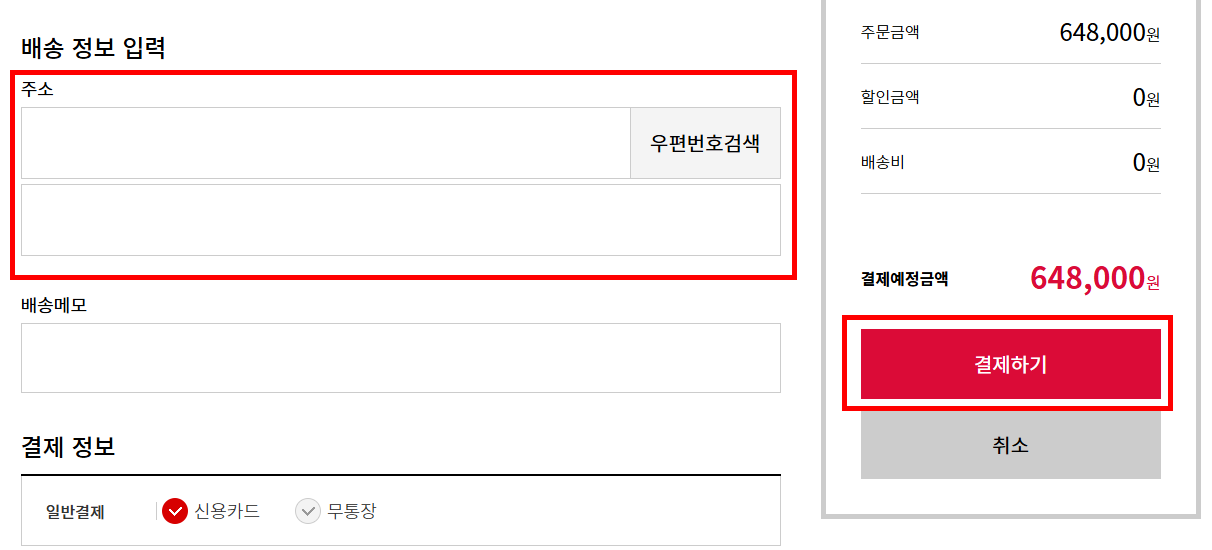Click the 배송메모 label text
This screenshot has width=1212, height=550.
(x=54, y=305)
